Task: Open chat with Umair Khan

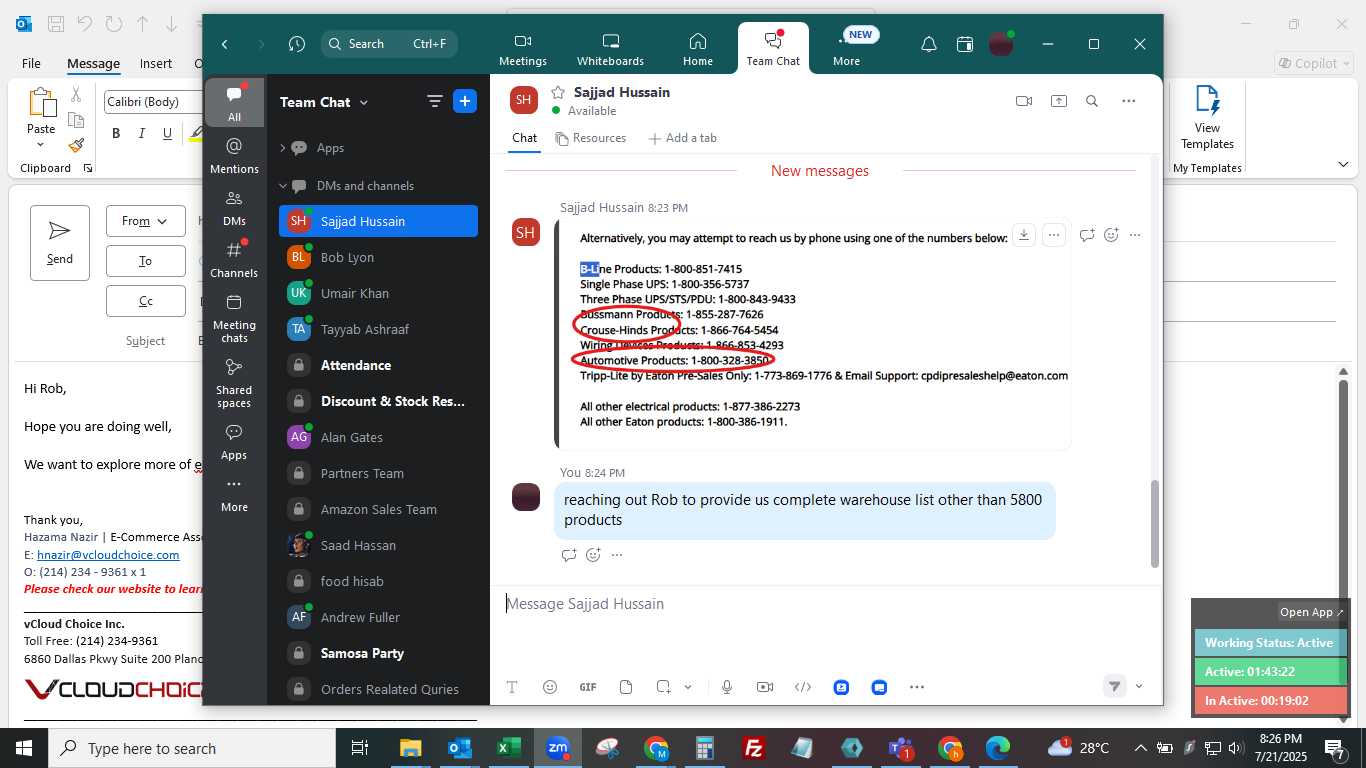Action: click(x=378, y=293)
